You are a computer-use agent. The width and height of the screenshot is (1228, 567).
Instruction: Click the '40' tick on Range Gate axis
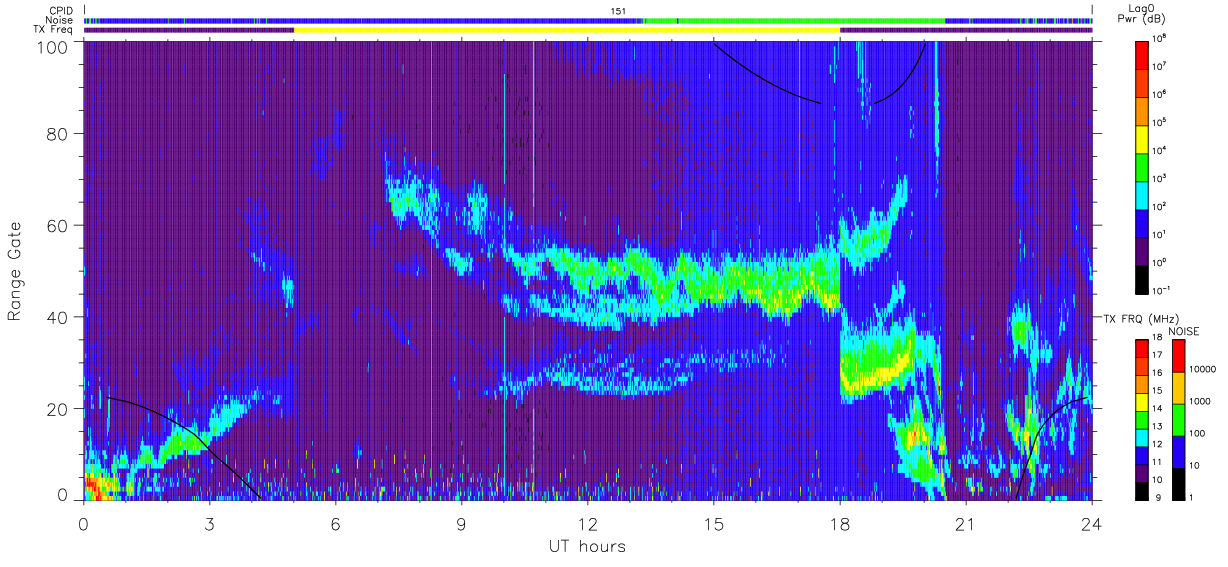click(58, 317)
